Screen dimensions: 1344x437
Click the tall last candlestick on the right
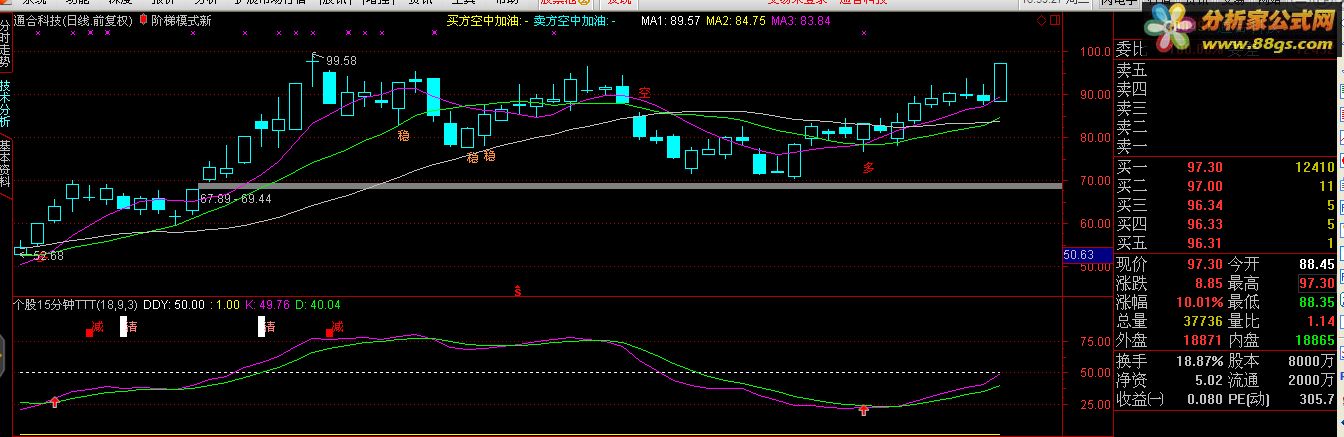1000,81
